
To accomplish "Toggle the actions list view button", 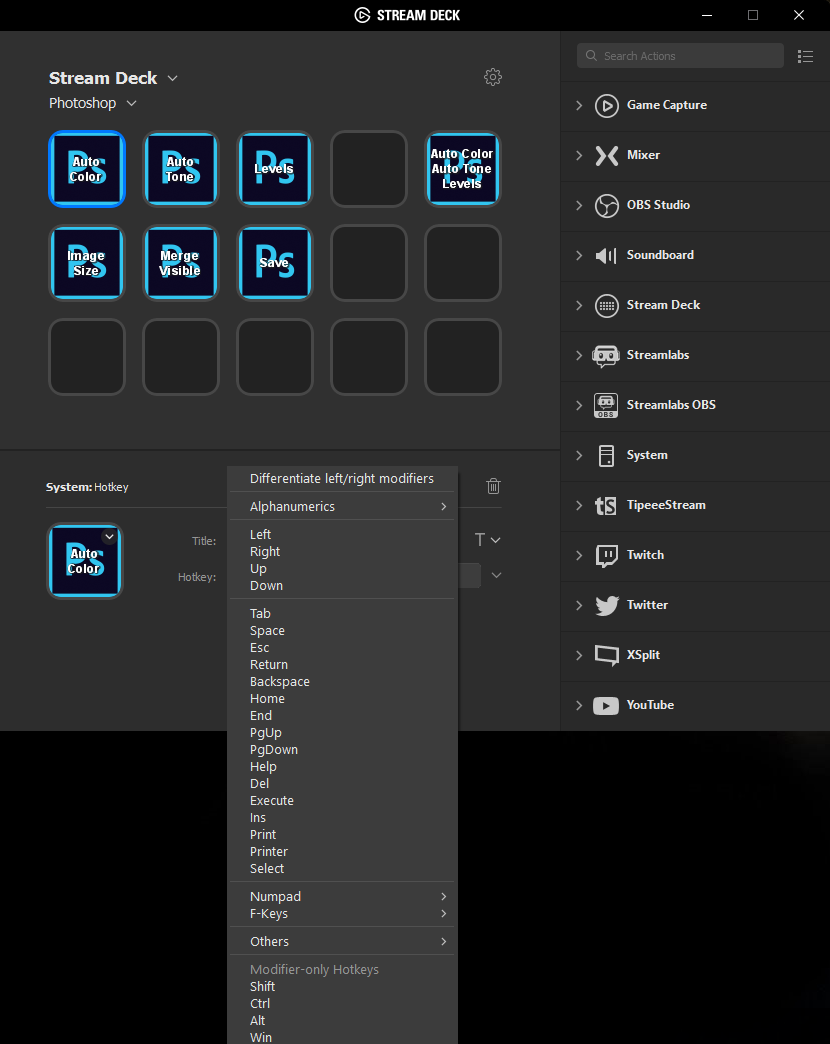I will coord(805,56).
